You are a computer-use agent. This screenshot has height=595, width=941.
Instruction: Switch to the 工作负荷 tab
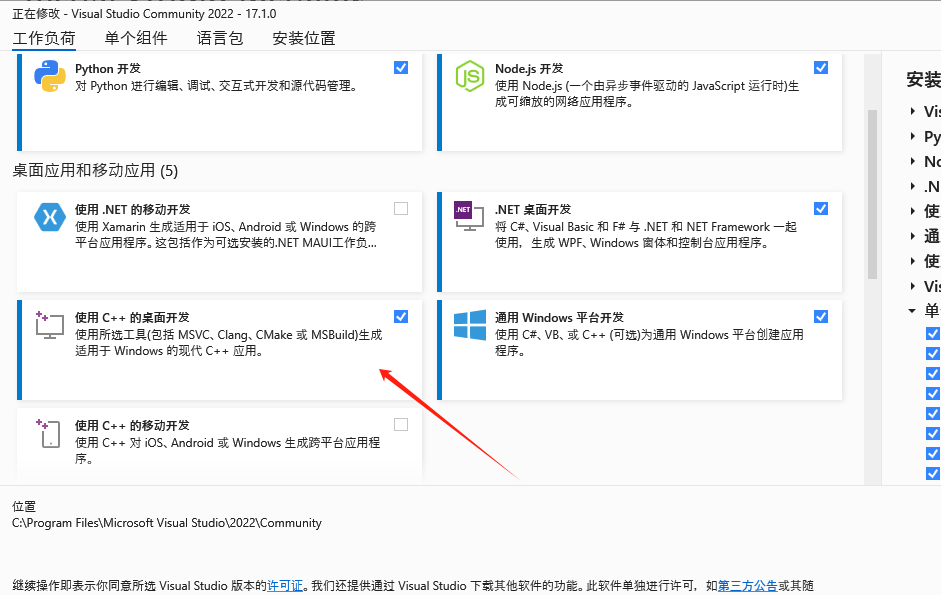coord(44,38)
